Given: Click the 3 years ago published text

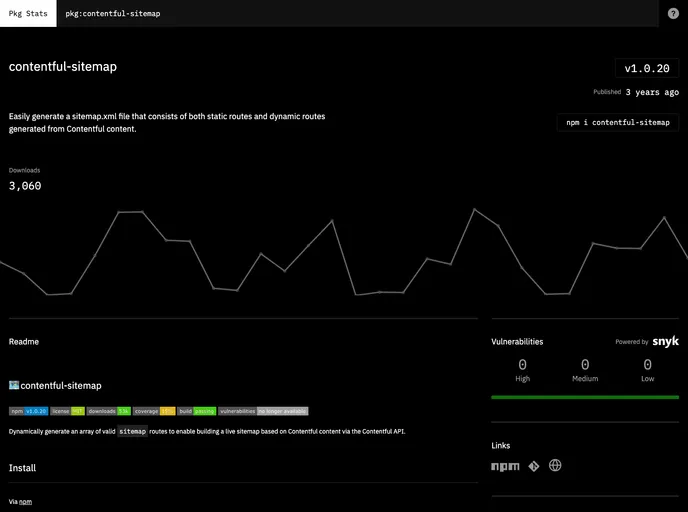Looking at the screenshot, I should (652, 92).
